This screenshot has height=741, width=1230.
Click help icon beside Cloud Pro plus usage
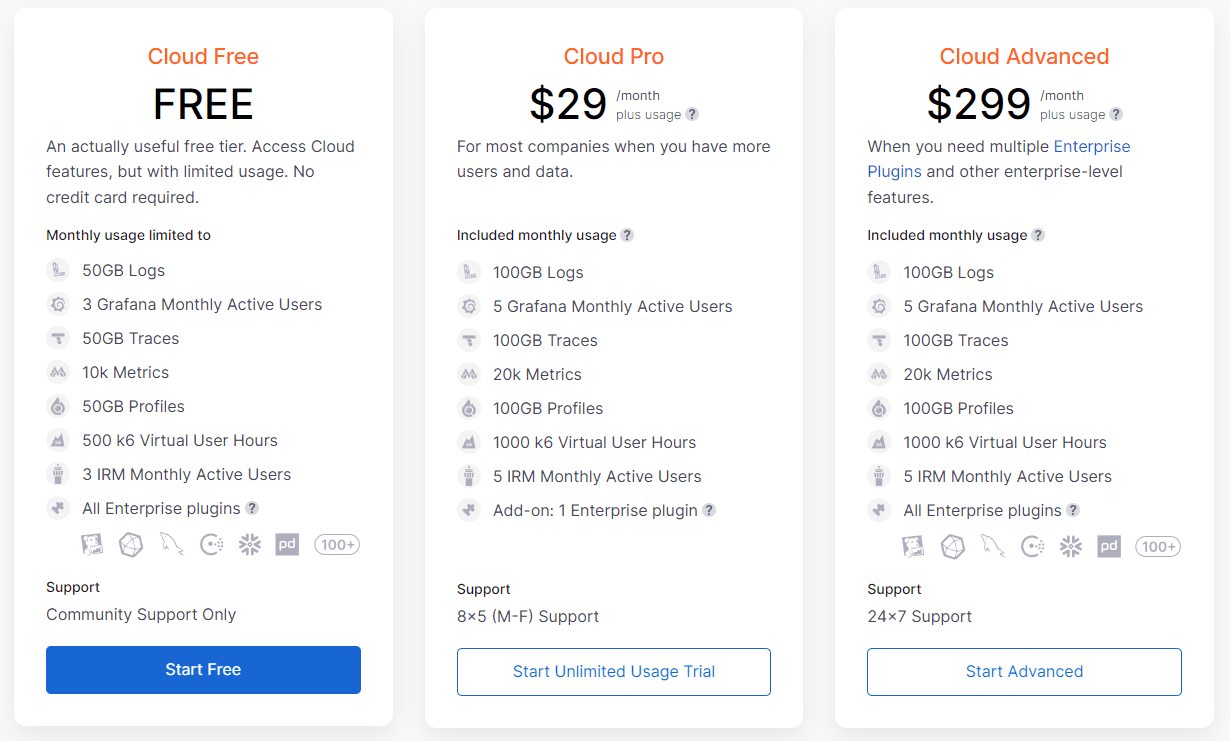point(692,115)
